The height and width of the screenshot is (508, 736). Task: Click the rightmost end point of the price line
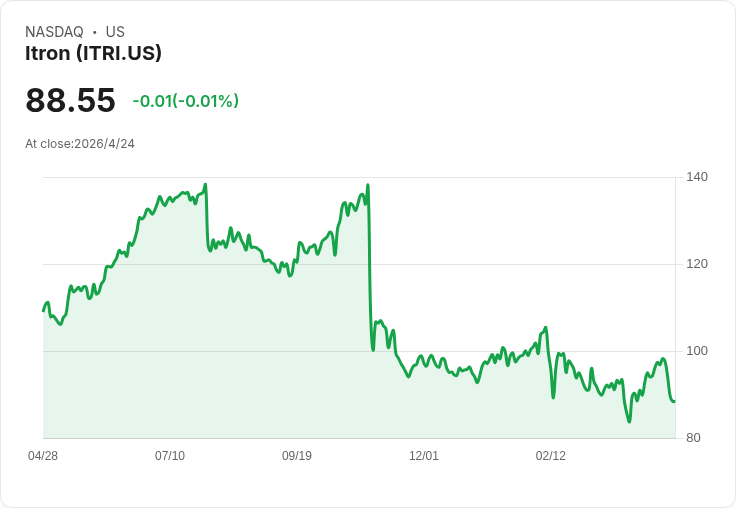(674, 401)
